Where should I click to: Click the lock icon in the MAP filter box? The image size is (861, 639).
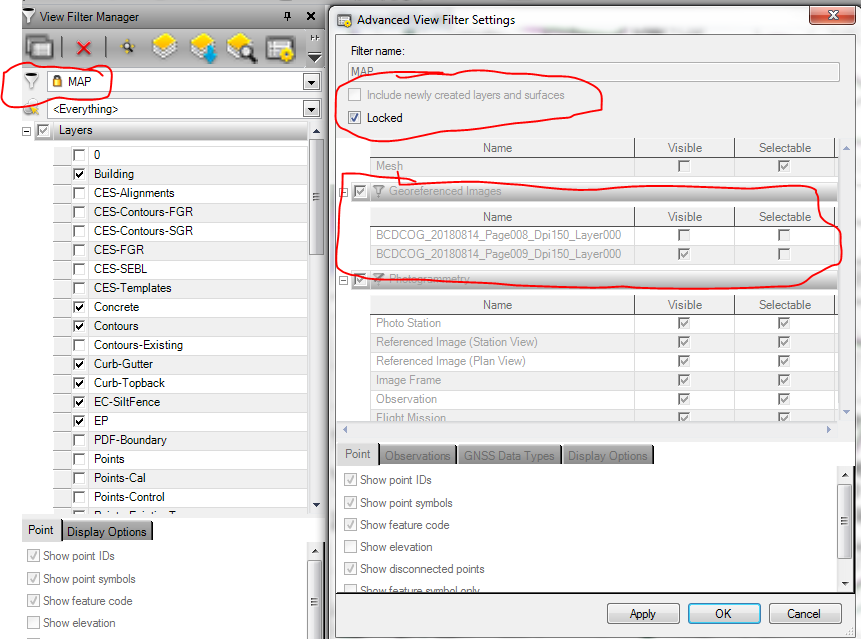57,81
